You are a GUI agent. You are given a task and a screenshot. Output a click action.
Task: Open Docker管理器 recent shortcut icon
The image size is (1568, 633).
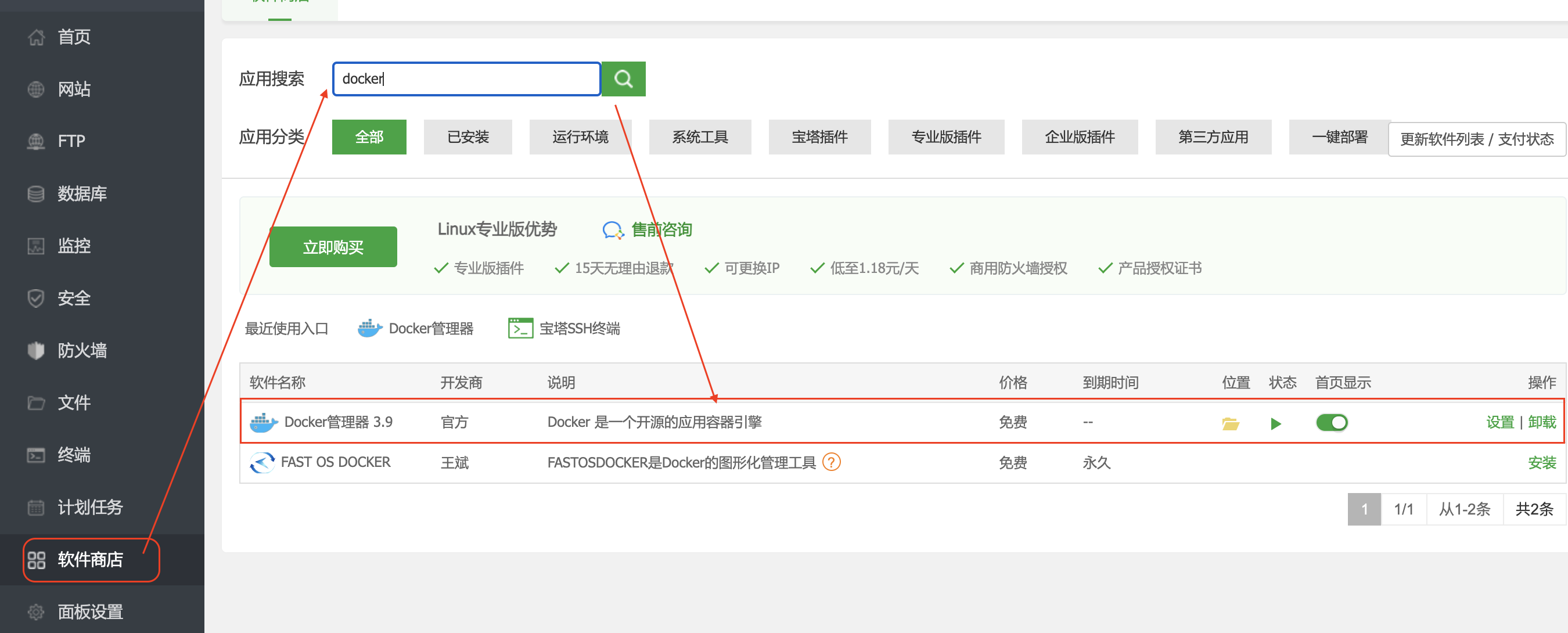click(x=369, y=329)
